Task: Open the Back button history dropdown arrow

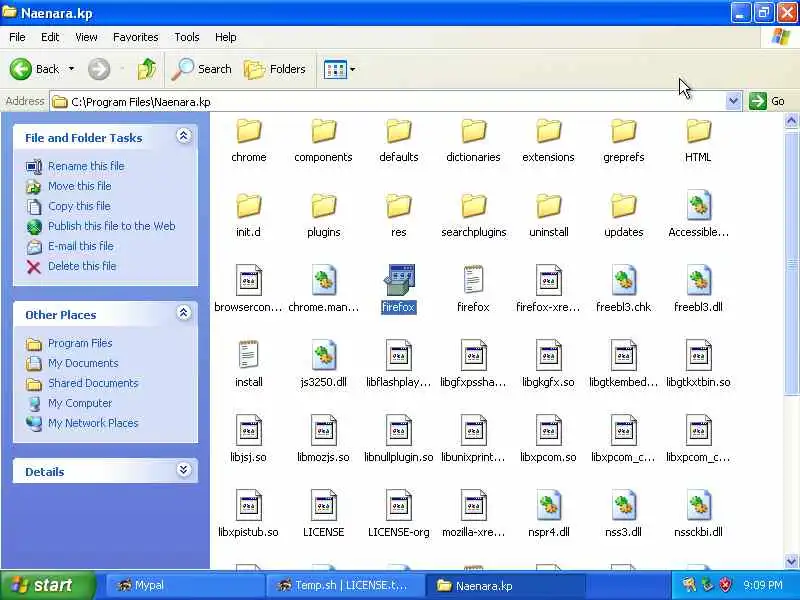Action: 71,69
